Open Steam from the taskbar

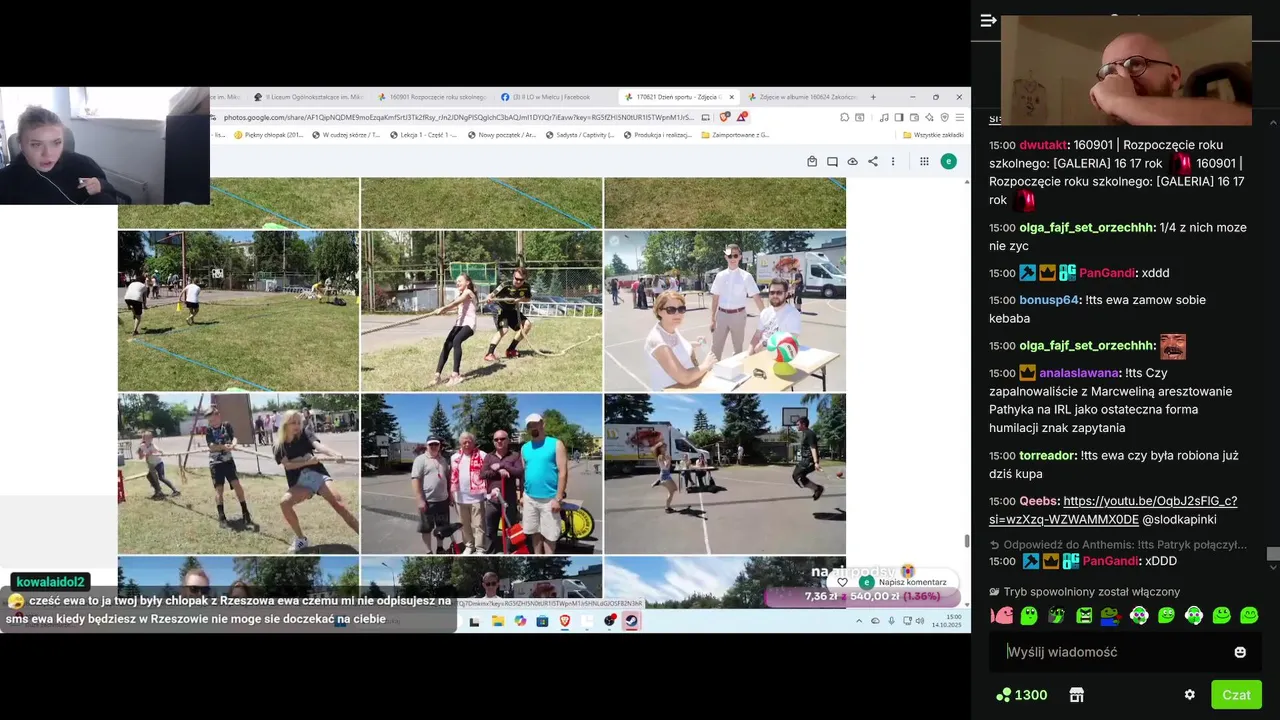632,621
